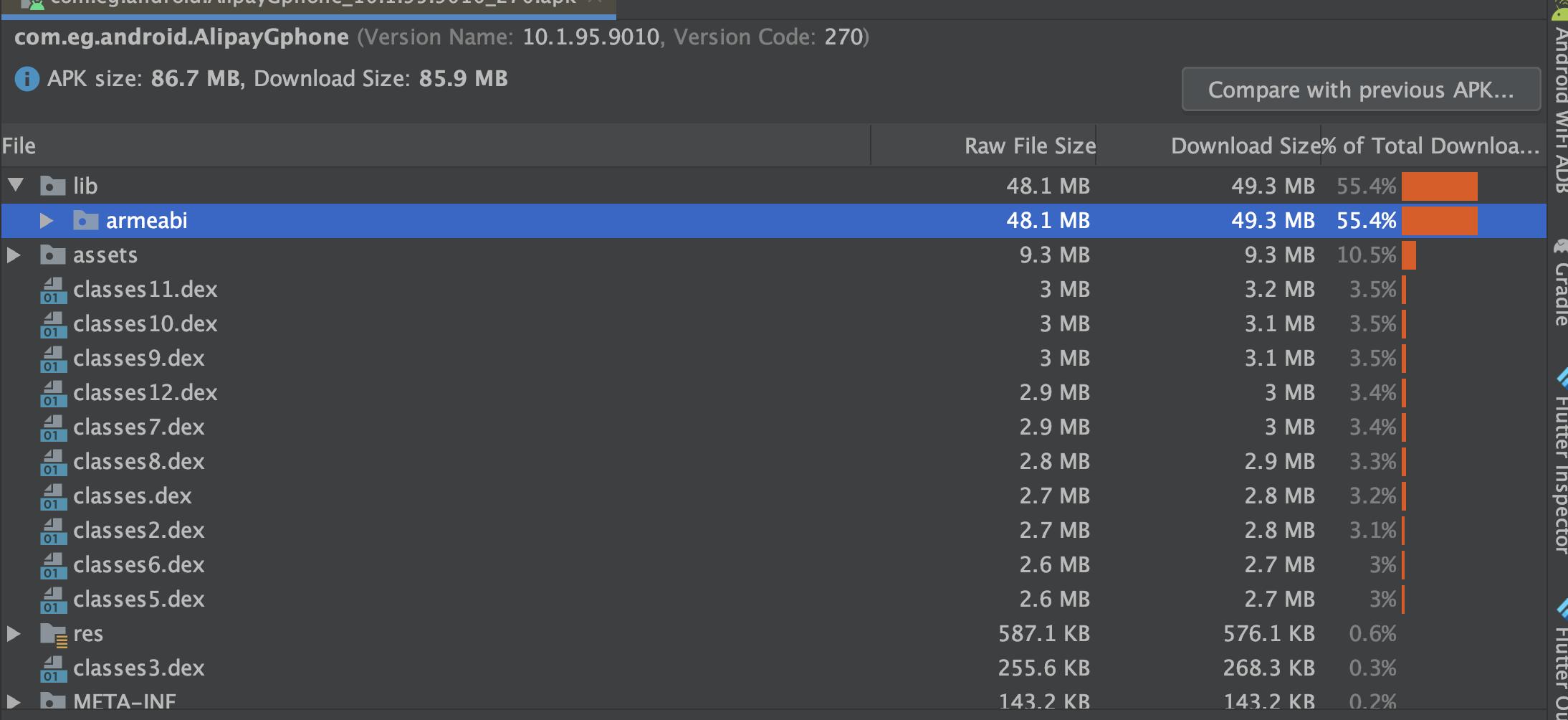Sort by Download Size column header
The width and height of the screenshot is (1568, 720).
coord(1245,146)
